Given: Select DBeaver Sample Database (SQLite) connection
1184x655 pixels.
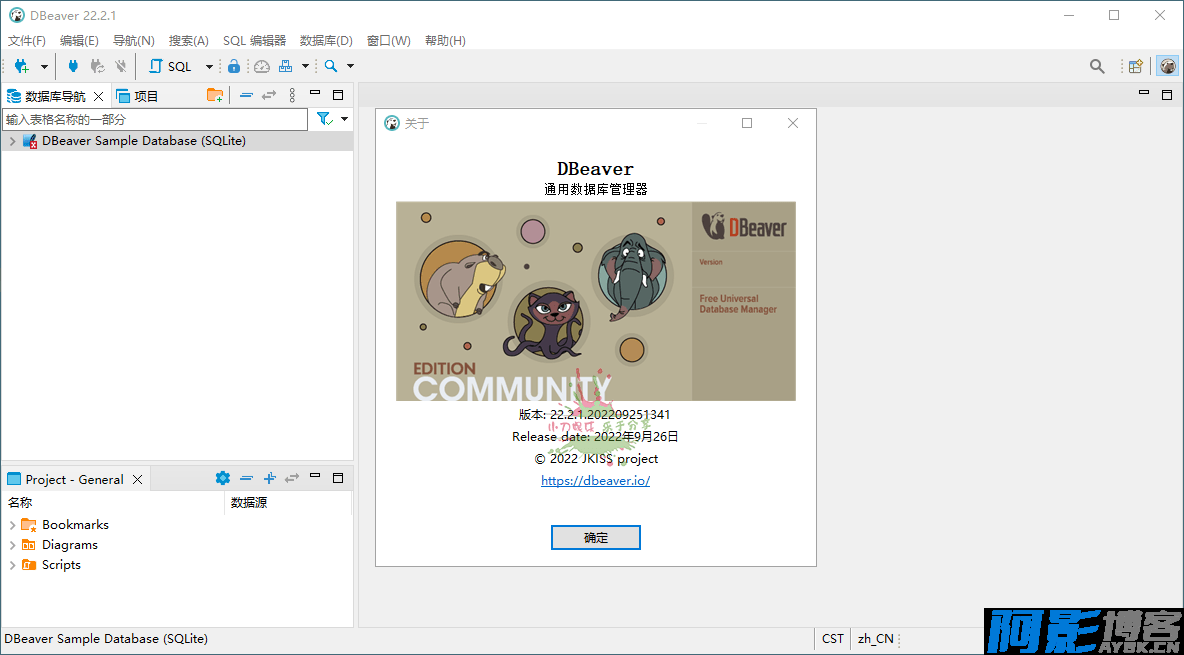Looking at the screenshot, I should tap(143, 141).
